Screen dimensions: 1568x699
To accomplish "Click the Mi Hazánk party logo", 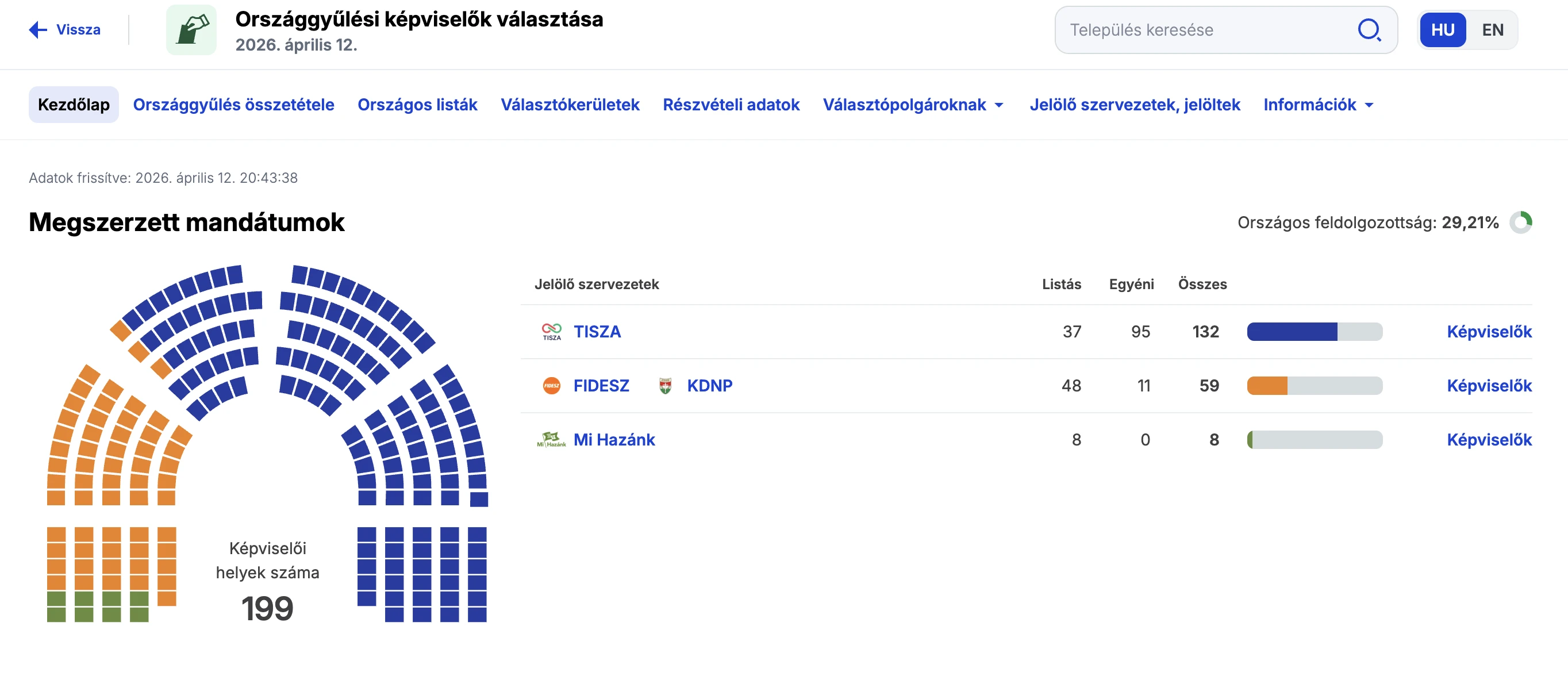I will click(551, 440).
